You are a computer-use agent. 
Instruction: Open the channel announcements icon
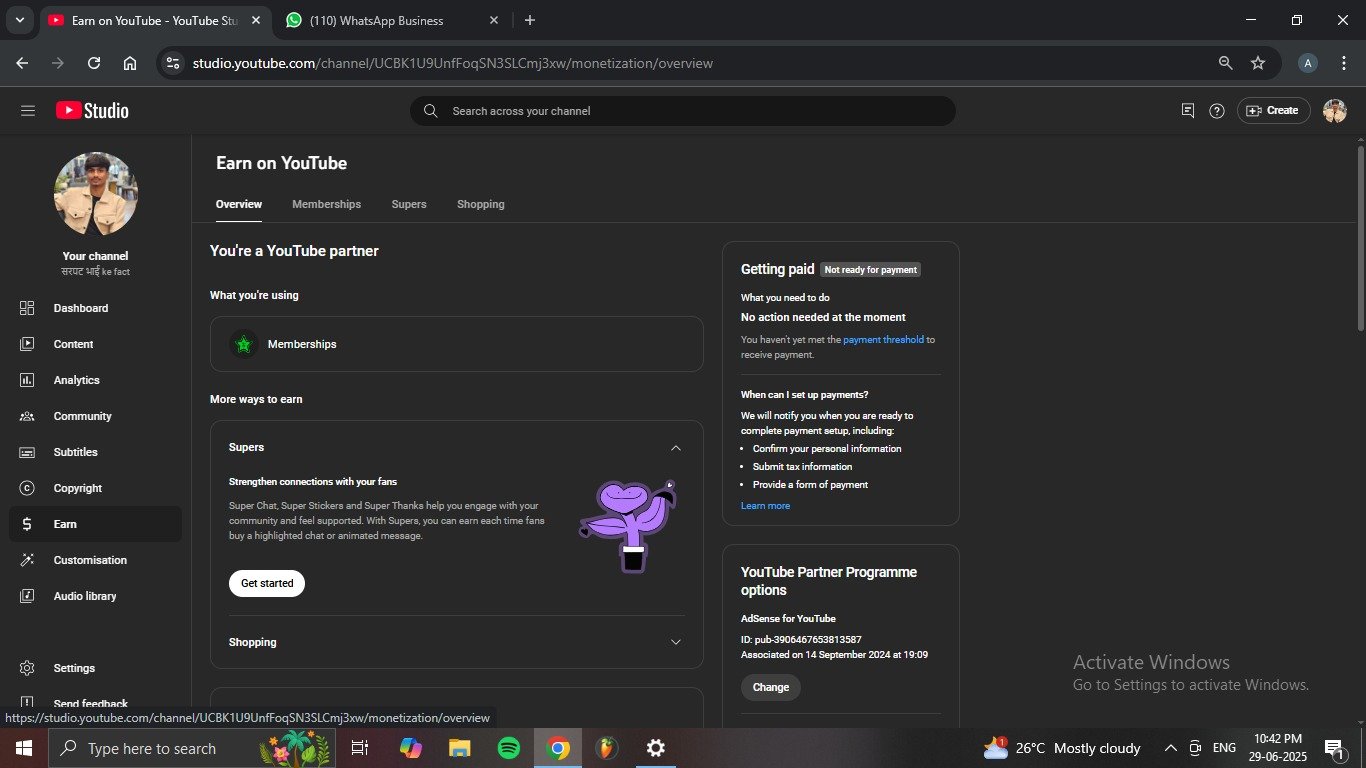[1188, 111]
